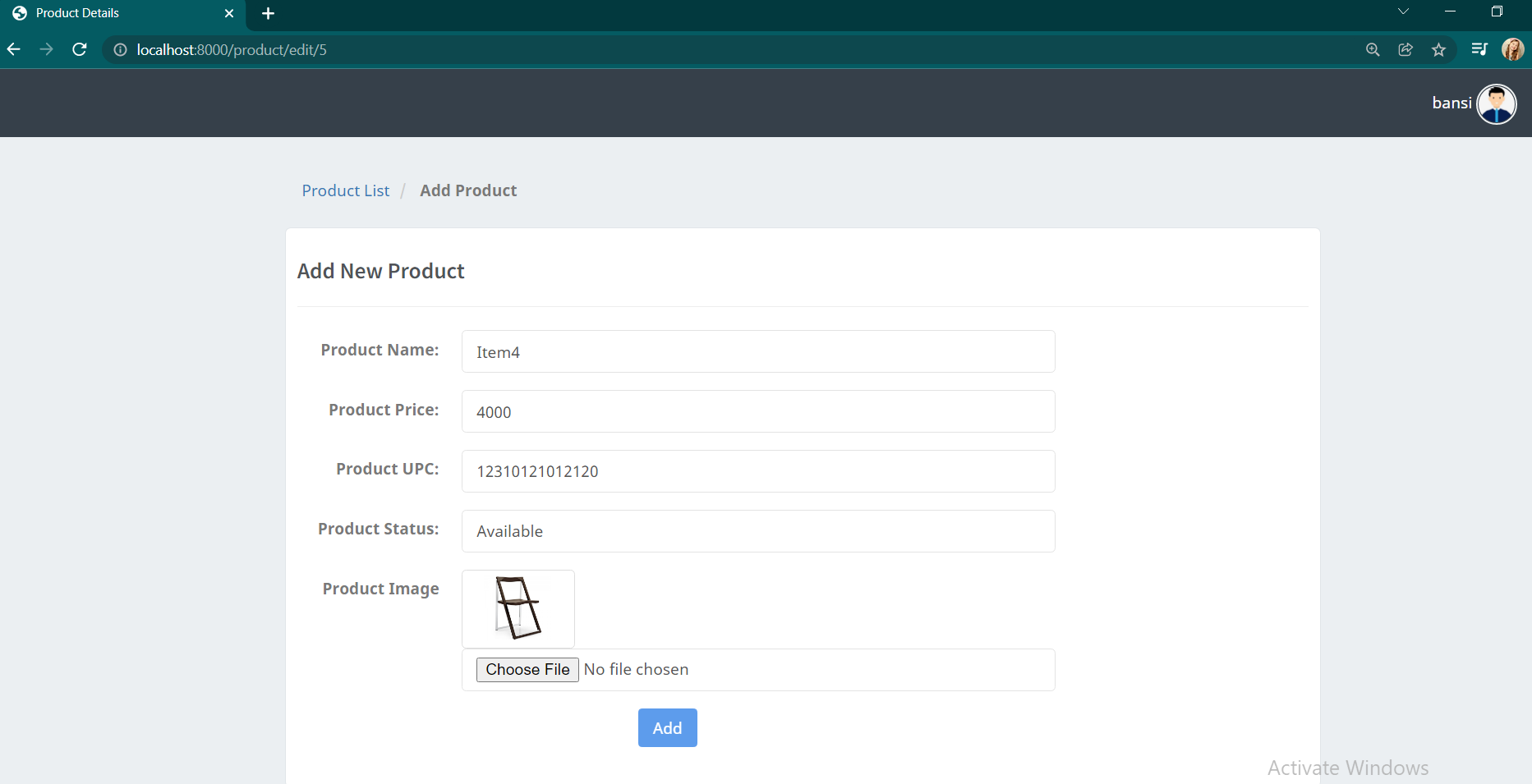Open the zoom search icon in the address bar

click(1373, 49)
